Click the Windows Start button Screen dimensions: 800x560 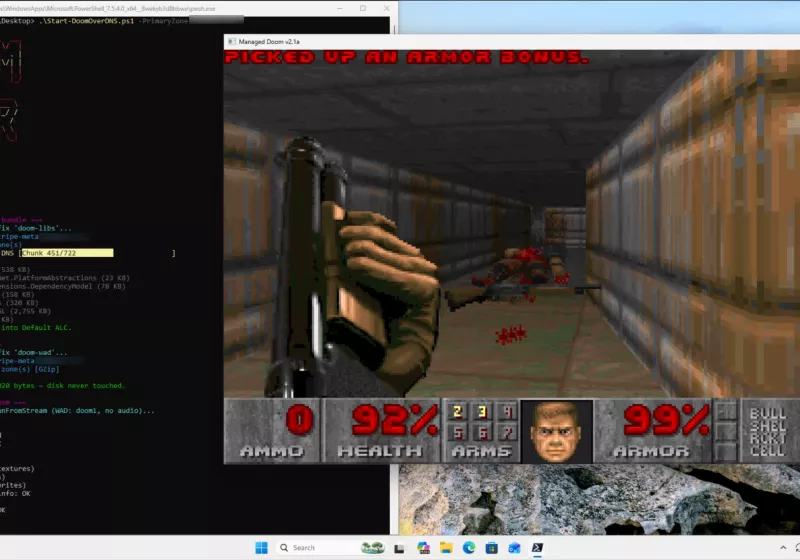[x=261, y=547]
